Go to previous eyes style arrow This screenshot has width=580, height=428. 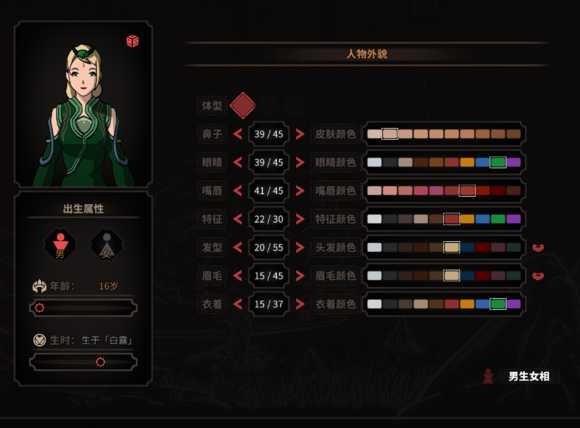237,162
